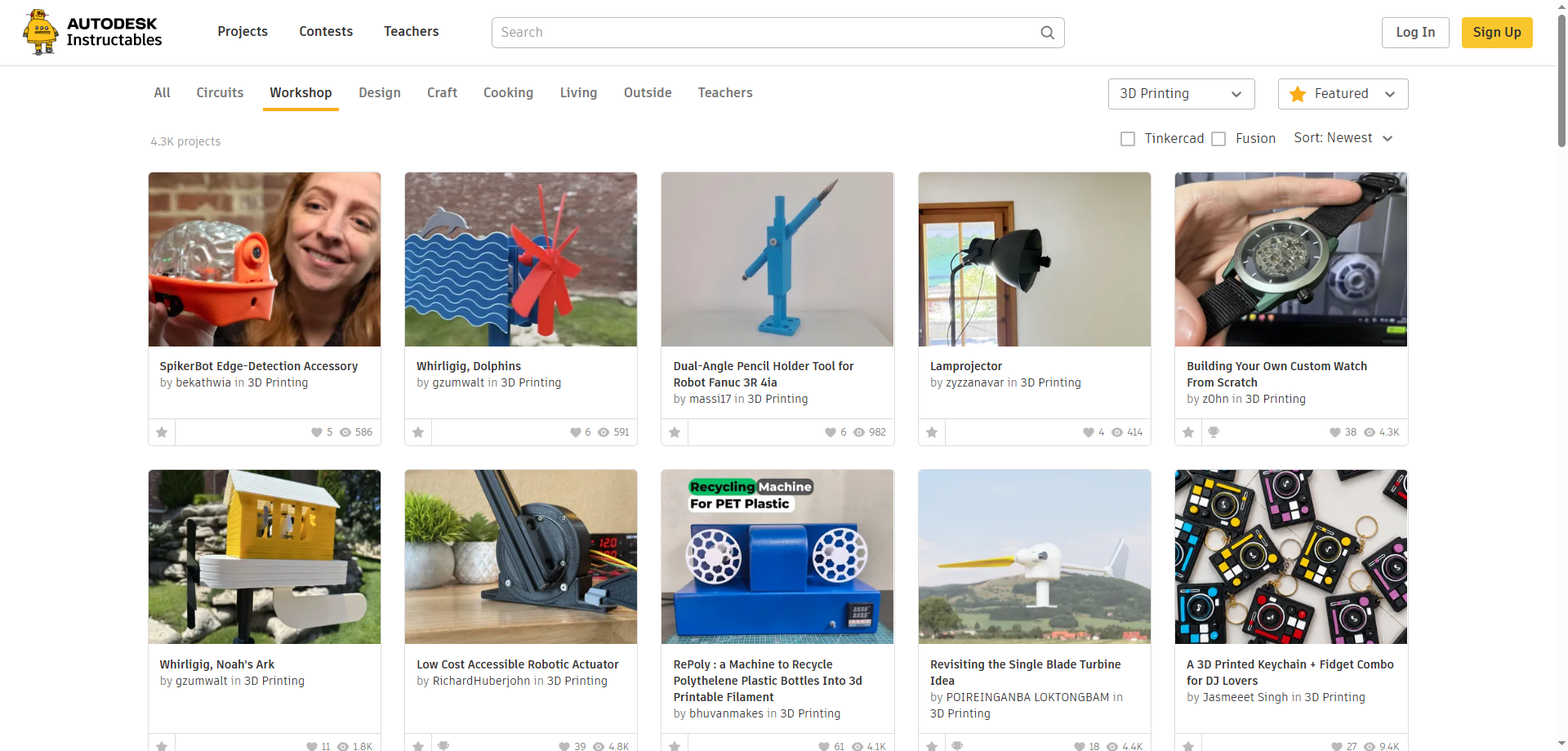This screenshot has height=751, width=1568.
Task: Click views eye icon on SpikerBot card
Action: point(345,432)
